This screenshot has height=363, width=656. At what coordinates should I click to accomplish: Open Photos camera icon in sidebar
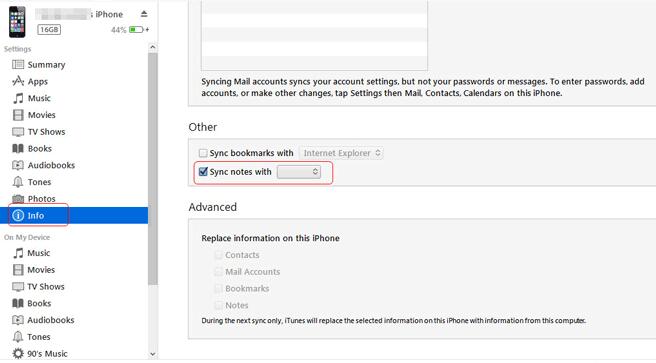18,199
